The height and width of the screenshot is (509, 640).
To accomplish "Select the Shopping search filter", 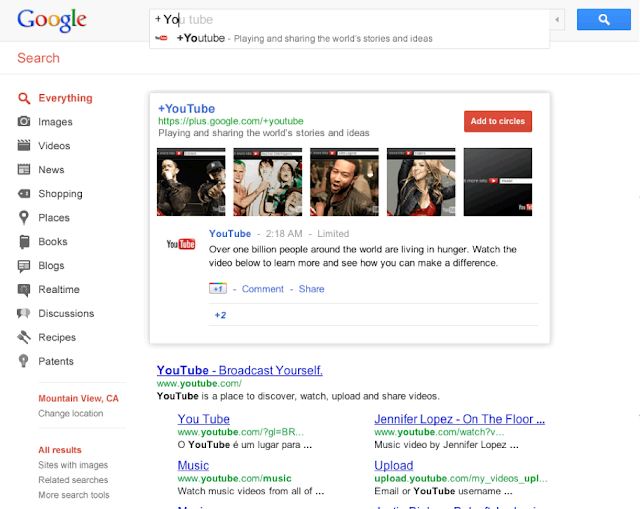I will (60, 194).
